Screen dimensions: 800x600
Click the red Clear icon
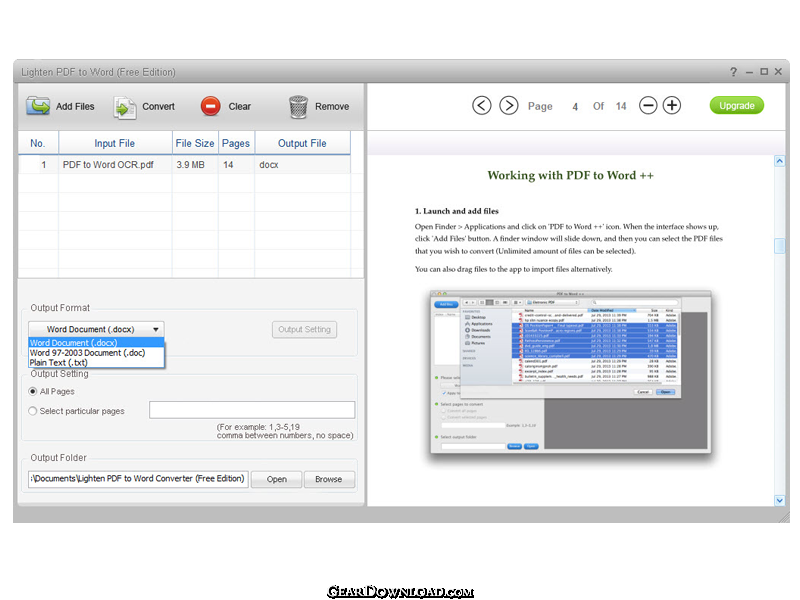[x=210, y=106]
